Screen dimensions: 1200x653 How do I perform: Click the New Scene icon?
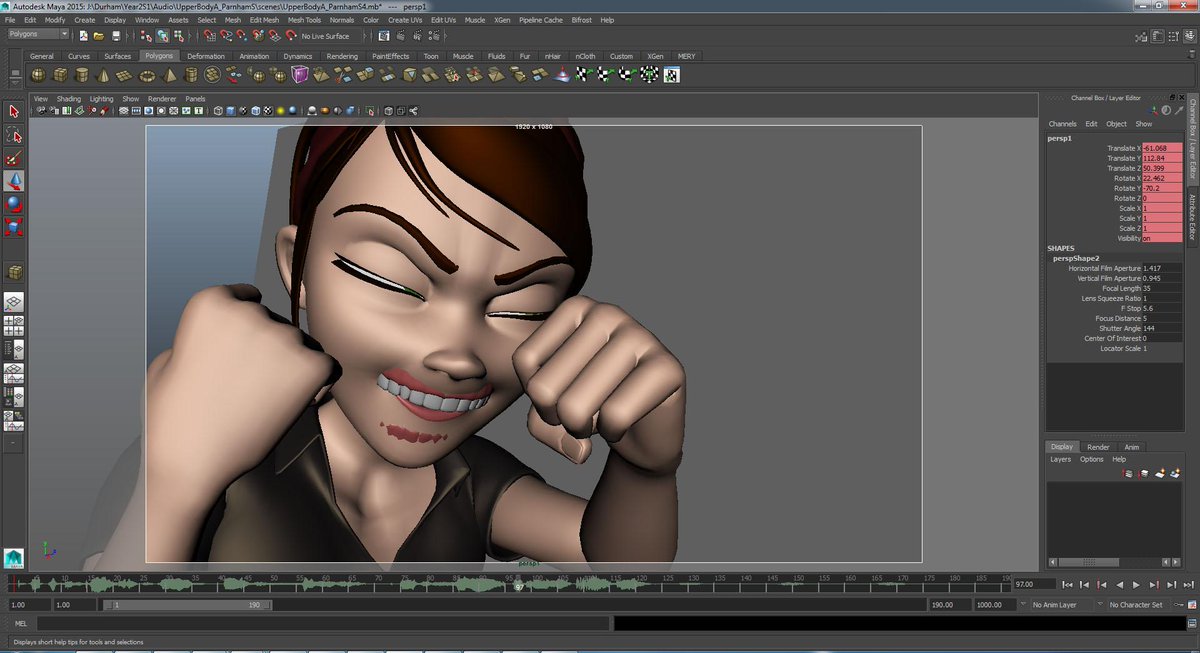(84, 35)
